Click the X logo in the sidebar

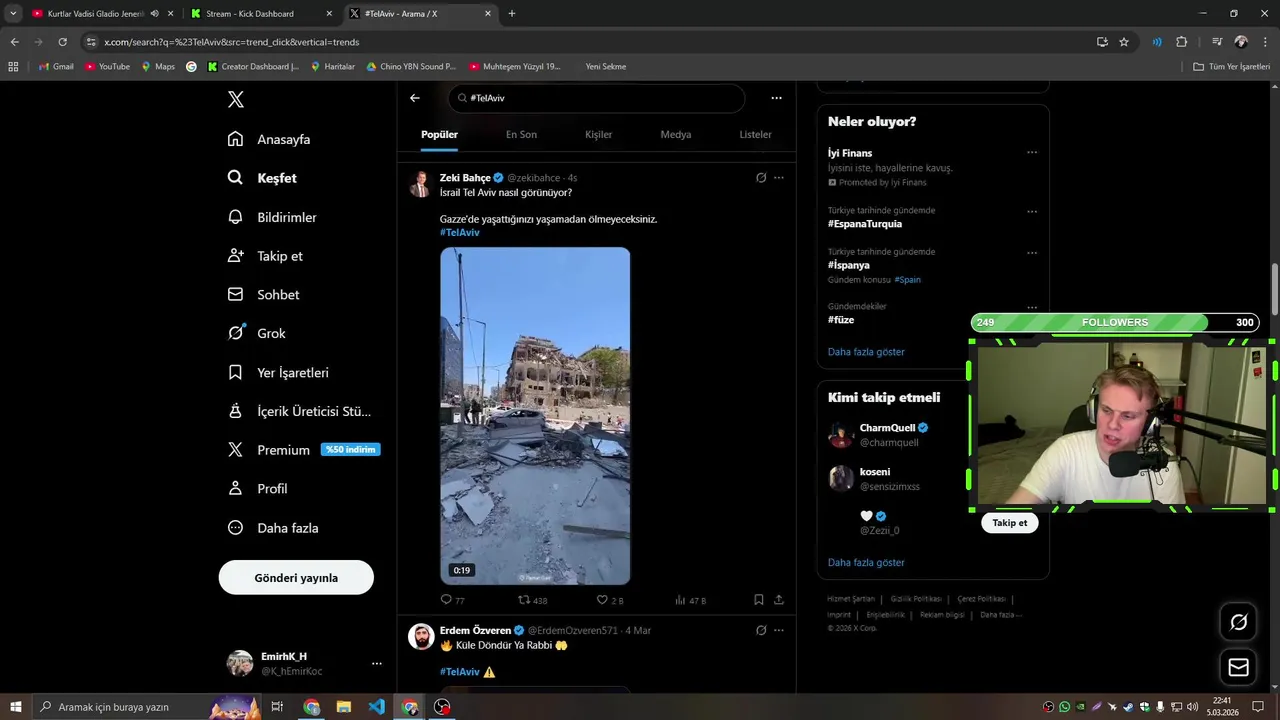(236, 99)
